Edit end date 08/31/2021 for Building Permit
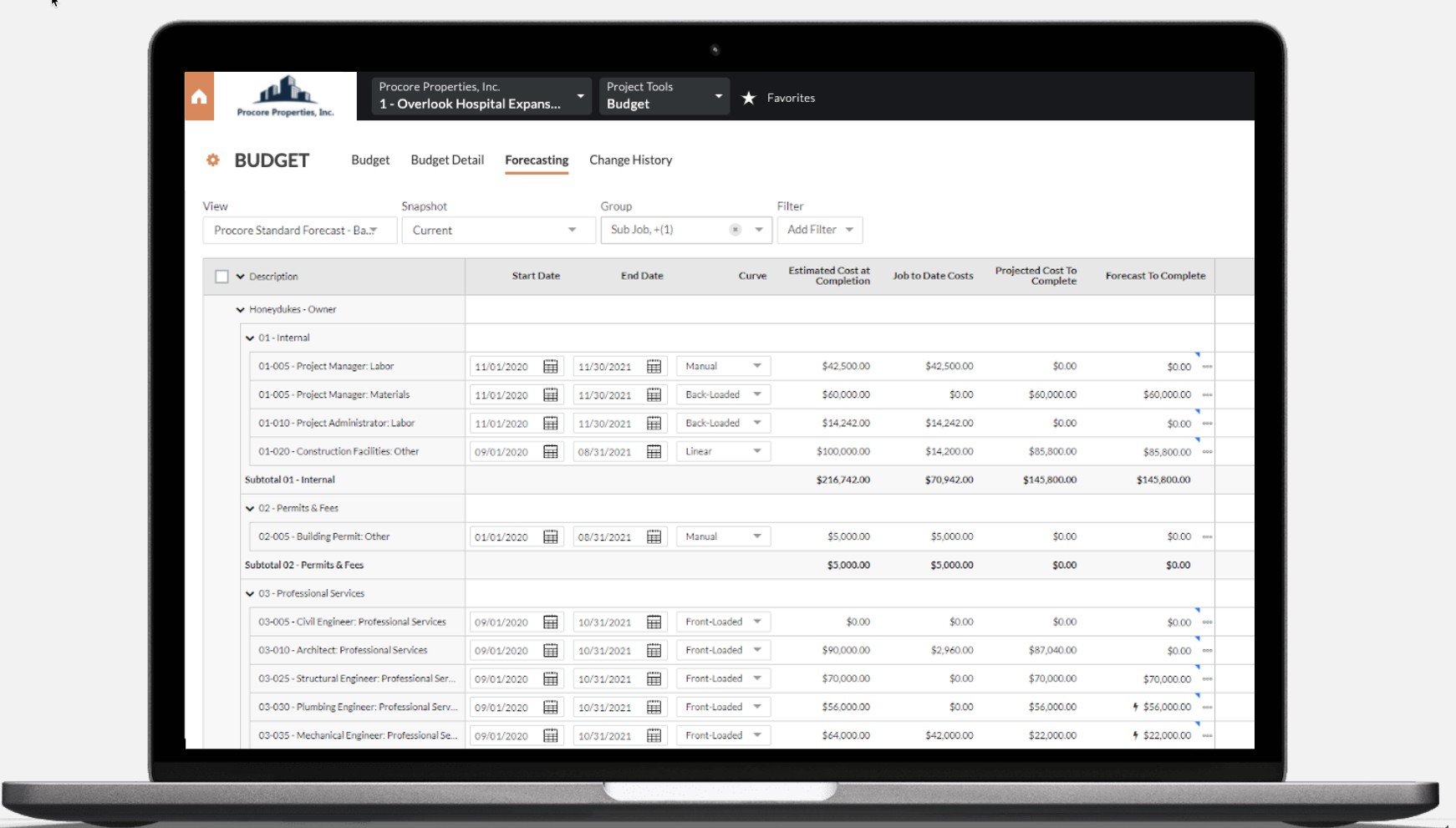The image size is (1456, 828). pyautogui.click(x=605, y=537)
